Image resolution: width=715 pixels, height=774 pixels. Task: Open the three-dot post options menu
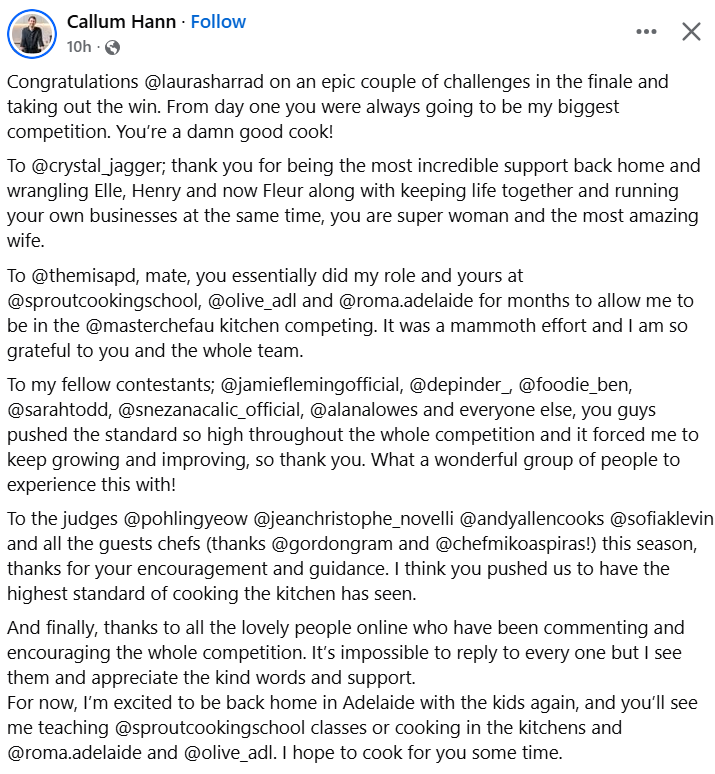tap(647, 32)
